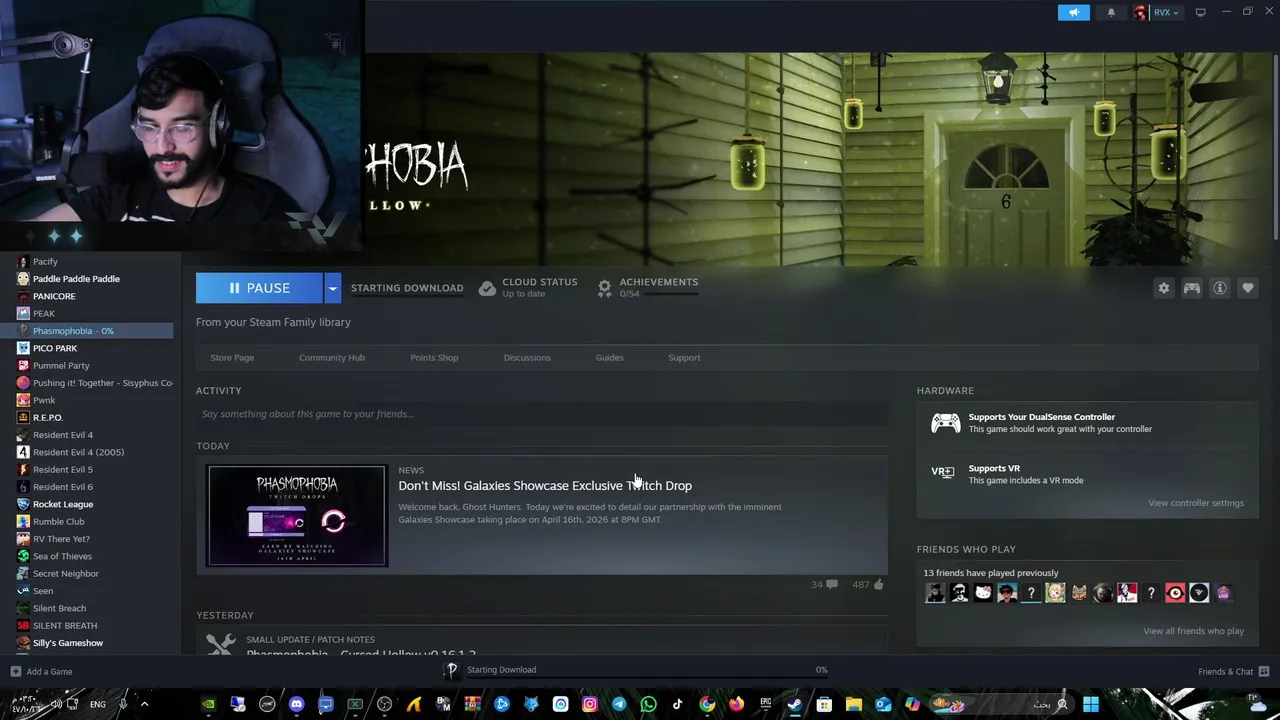Click the VR support icon
The image size is (1280, 720).
(x=943, y=472)
